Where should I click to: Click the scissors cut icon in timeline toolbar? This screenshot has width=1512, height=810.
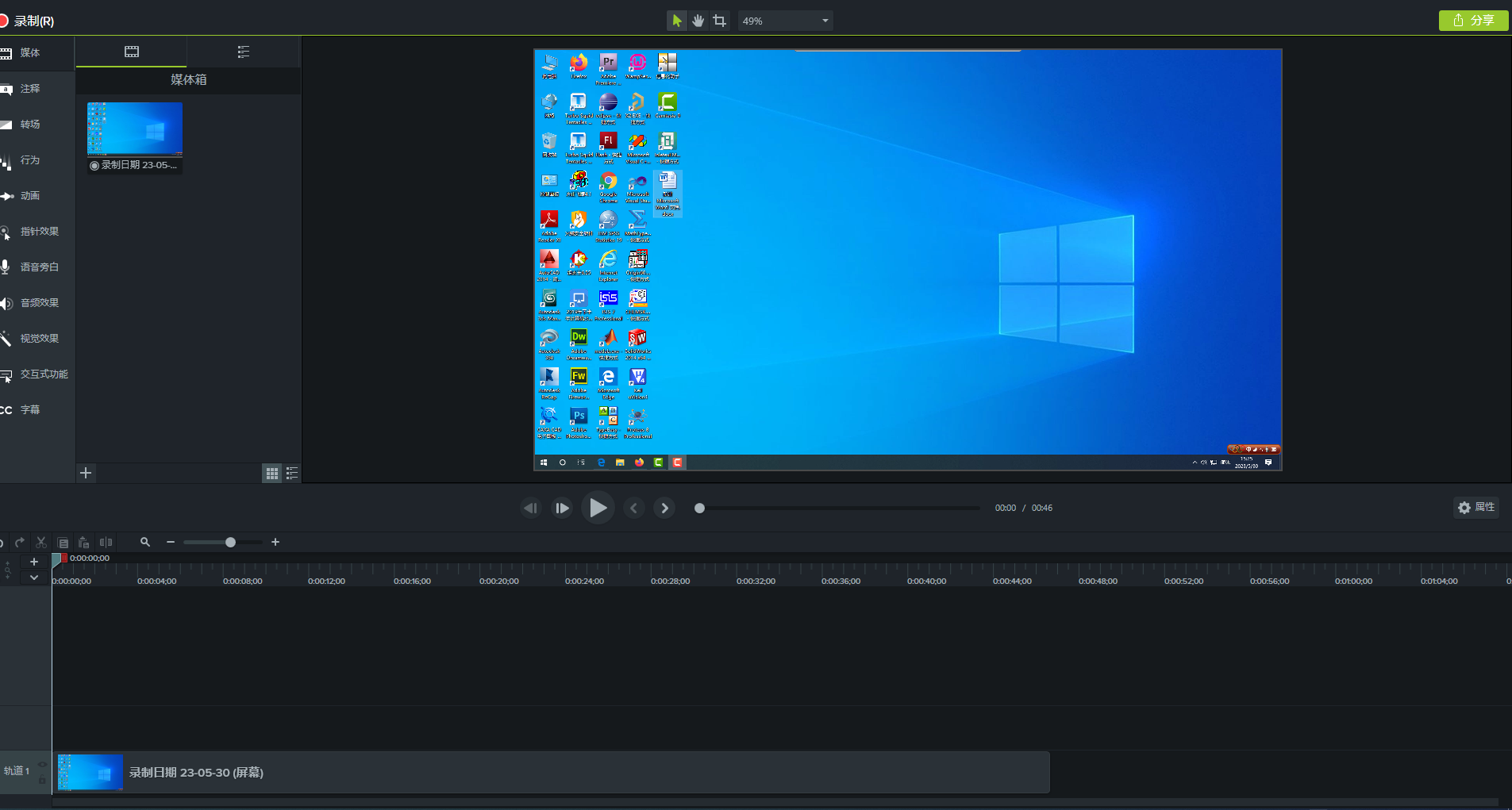click(41, 543)
